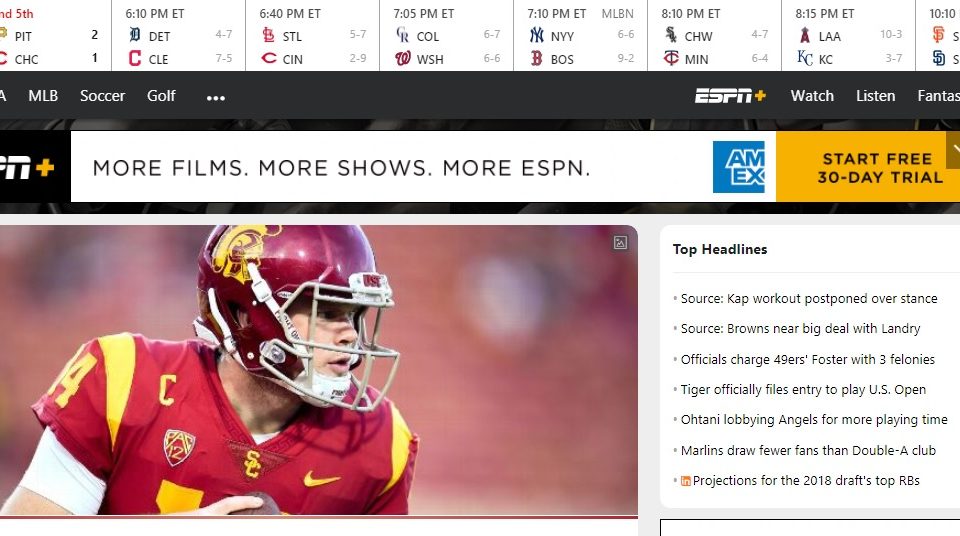Click the St. Louis Cardinals logo
This screenshot has height=536, width=960.
pos(268,35)
